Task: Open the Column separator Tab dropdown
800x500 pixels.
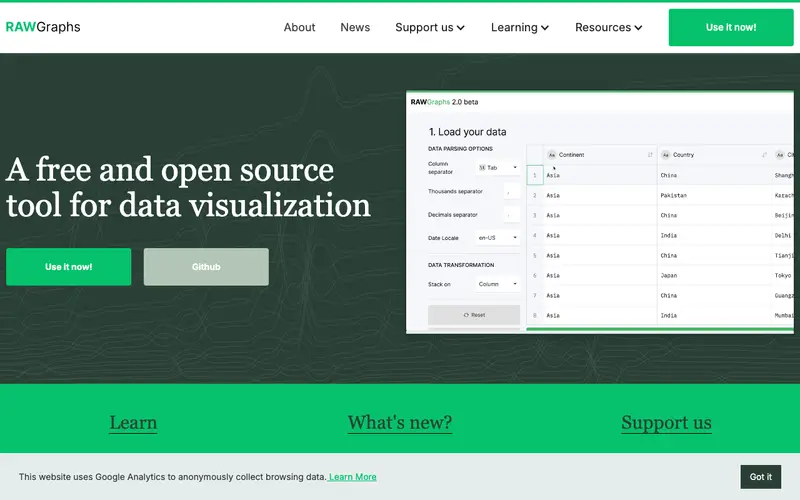Action: [x=497, y=167]
